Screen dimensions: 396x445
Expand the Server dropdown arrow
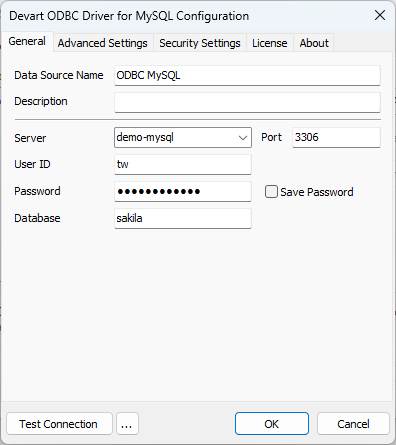243,138
